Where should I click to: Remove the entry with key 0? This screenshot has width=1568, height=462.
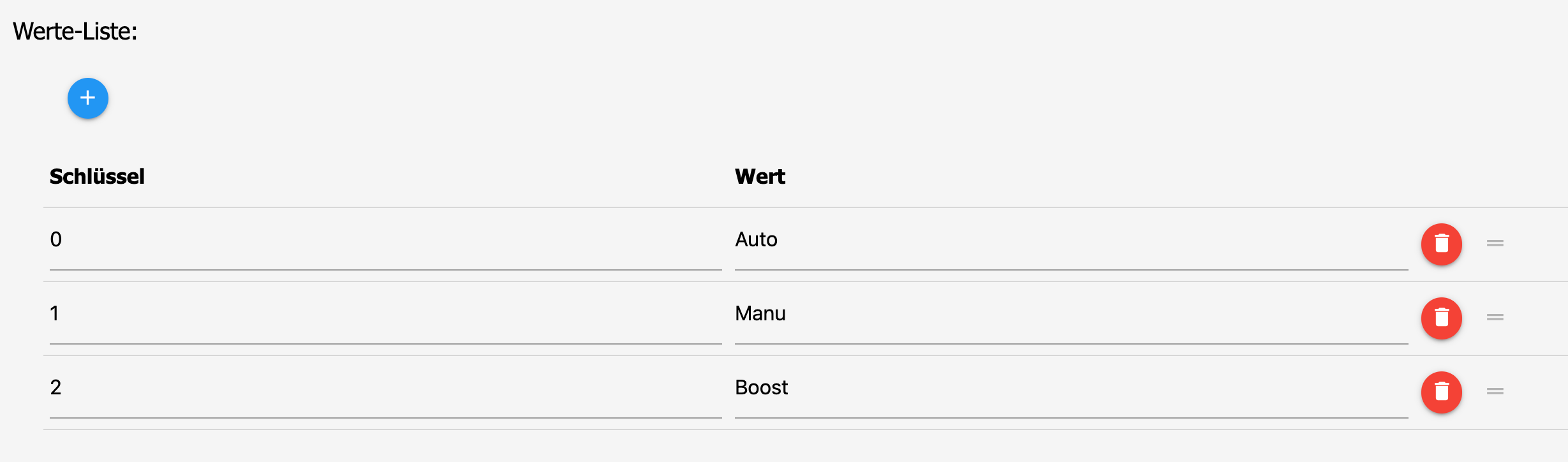(x=1441, y=244)
